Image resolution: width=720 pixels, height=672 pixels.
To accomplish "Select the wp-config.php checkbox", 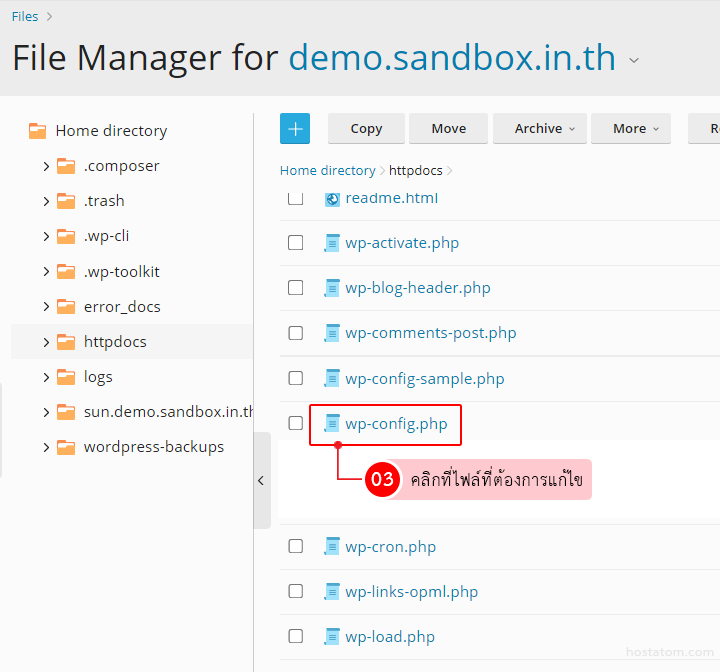I will pyautogui.click(x=295, y=423).
